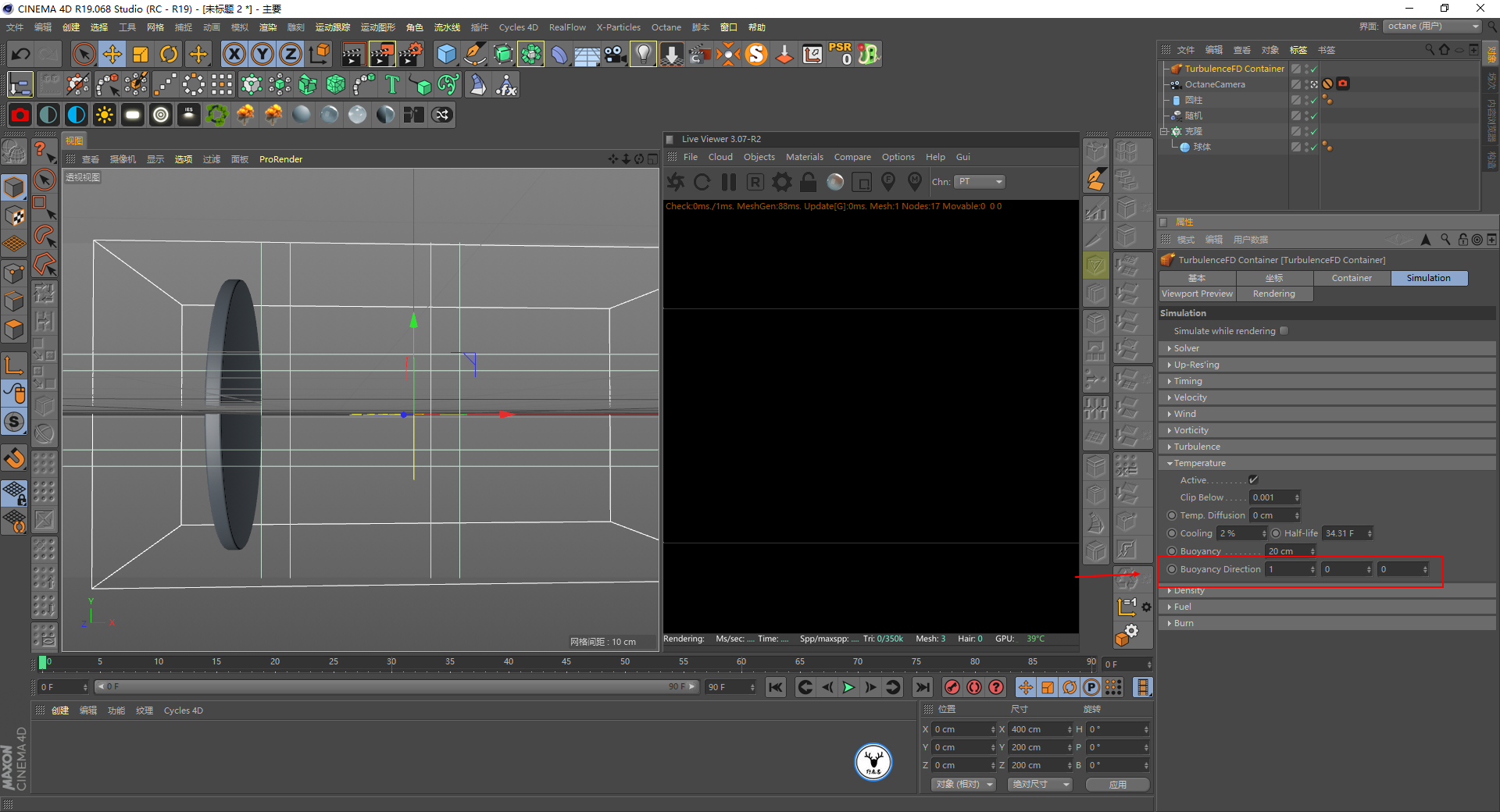1500x812 pixels.
Task: Toggle Live Viewer lock icon
Action: 809,182
